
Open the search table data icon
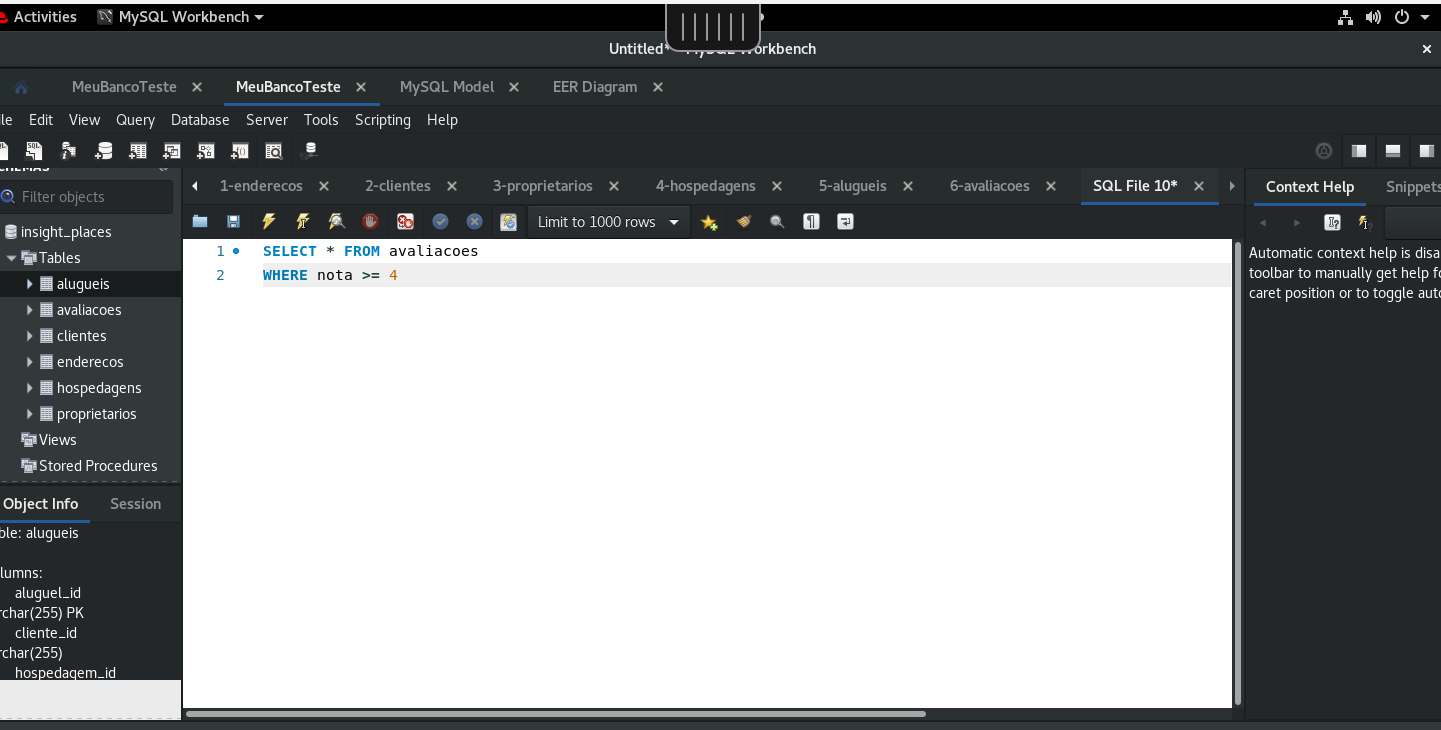coord(274,151)
